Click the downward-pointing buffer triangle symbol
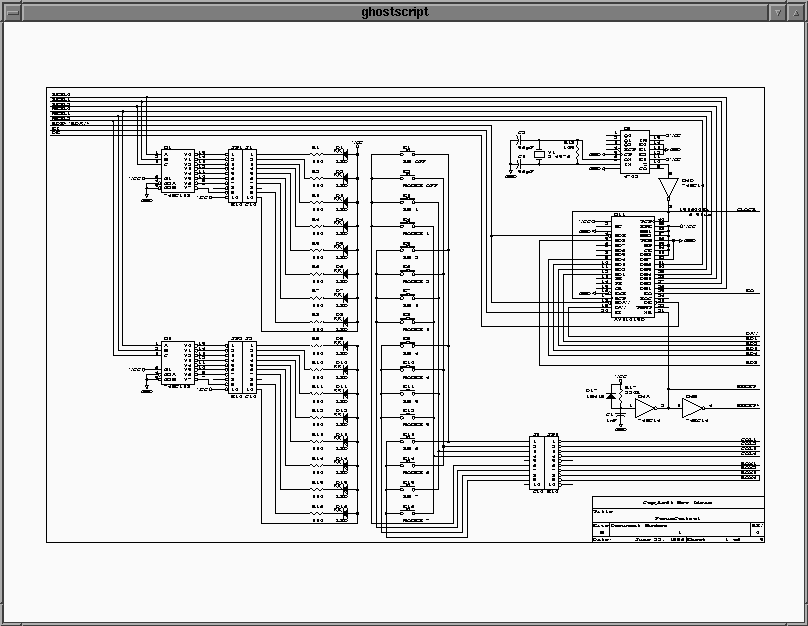Screen dimensions: 808x626 667,188
